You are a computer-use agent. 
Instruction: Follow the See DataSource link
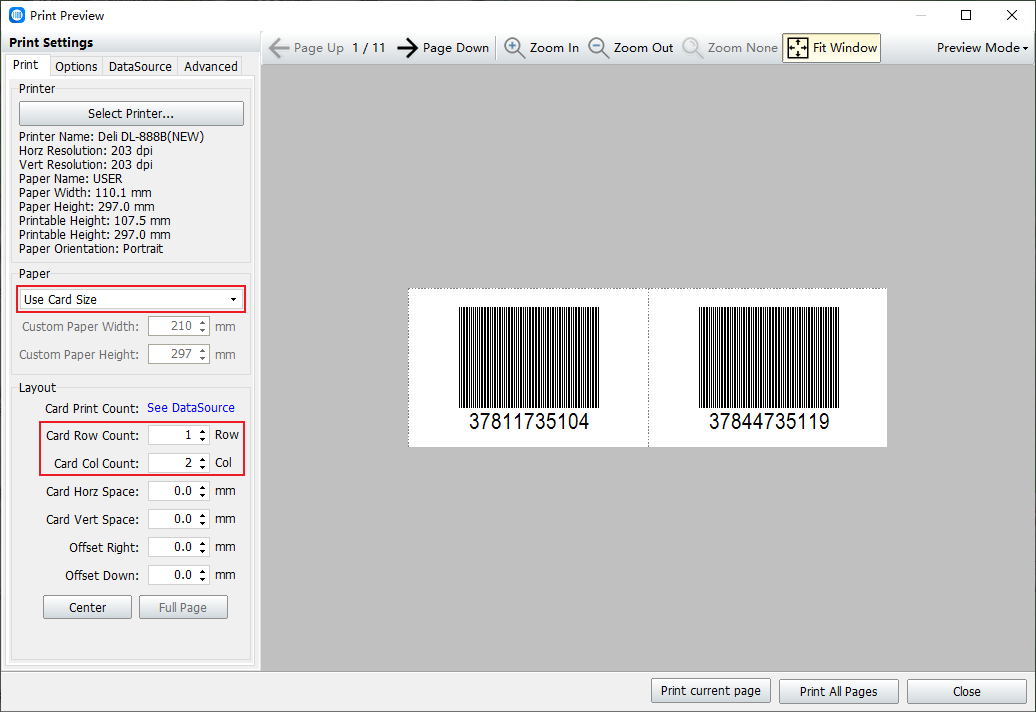[x=191, y=408]
